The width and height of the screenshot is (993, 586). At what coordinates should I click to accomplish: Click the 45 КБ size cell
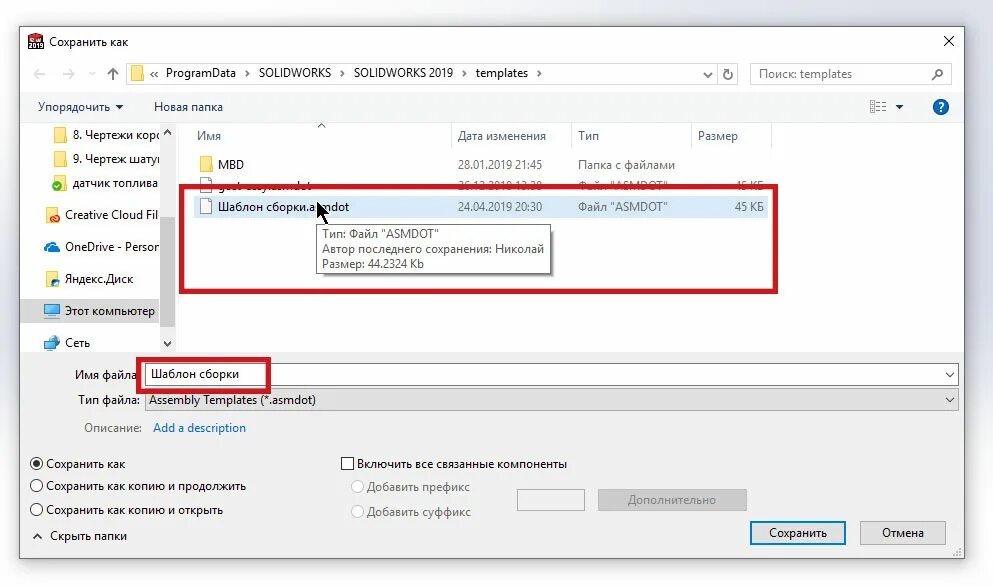(749, 207)
